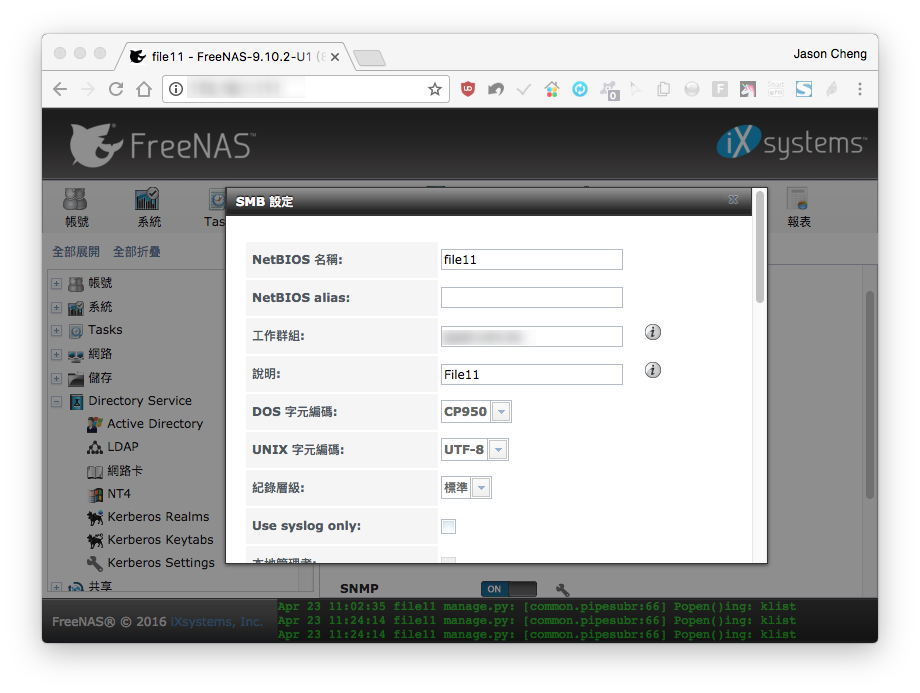Click the NetBIOS 名稱 input field
The width and height of the screenshot is (920, 693).
click(x=532, y=260)
